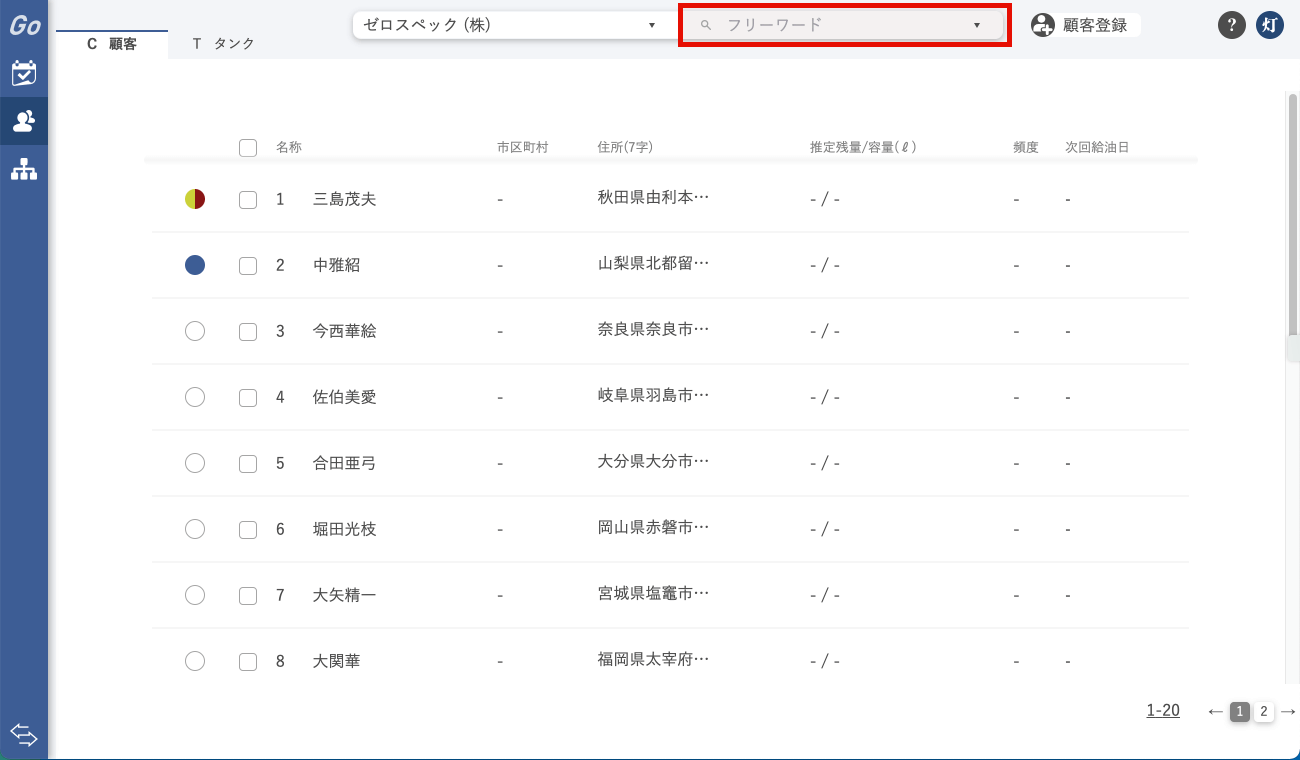Screen dimensions: 1300x760
Task: Open the help question mark icon
Action: [1231, 25]
